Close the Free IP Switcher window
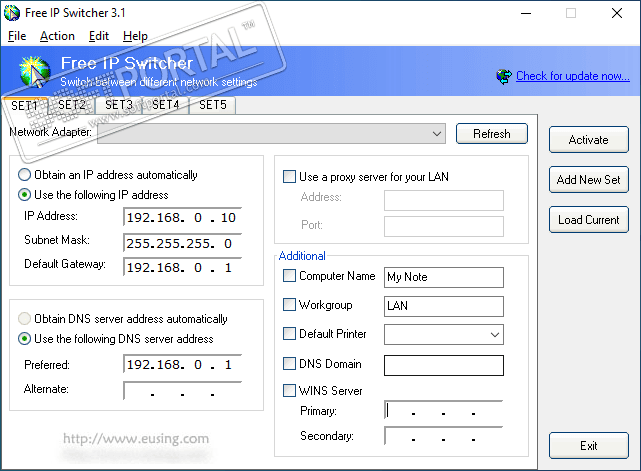Screen dimensions: 641x471 click(617, 13)
